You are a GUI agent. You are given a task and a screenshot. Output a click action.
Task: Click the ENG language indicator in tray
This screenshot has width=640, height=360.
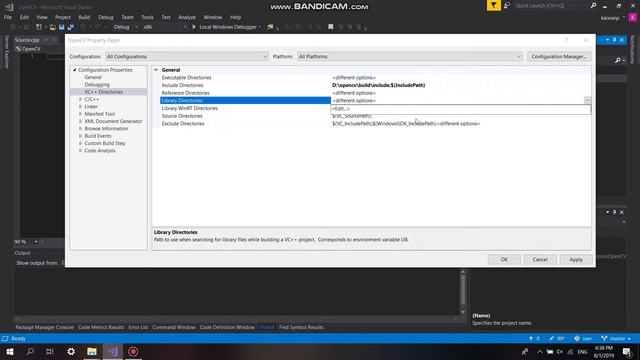click(x=582, y=351)
